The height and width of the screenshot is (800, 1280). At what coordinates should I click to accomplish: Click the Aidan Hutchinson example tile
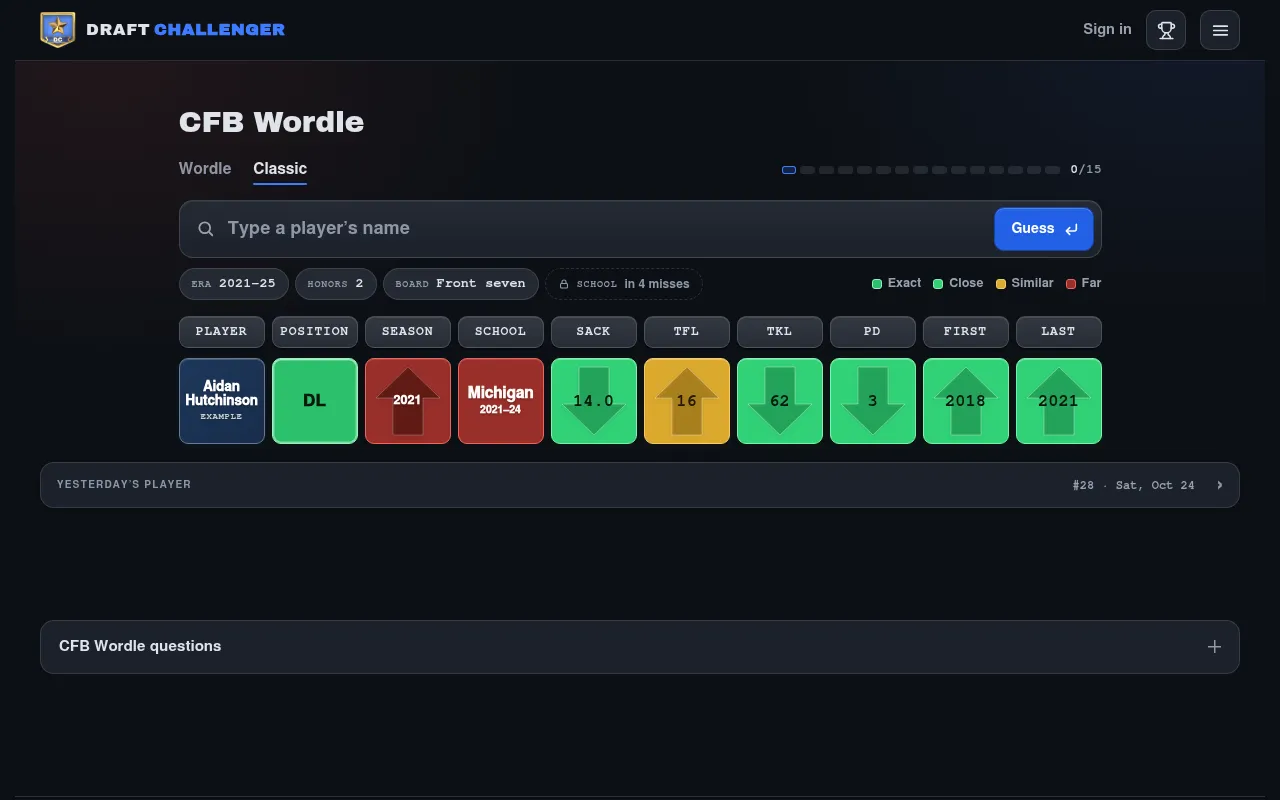coord(222,401)
